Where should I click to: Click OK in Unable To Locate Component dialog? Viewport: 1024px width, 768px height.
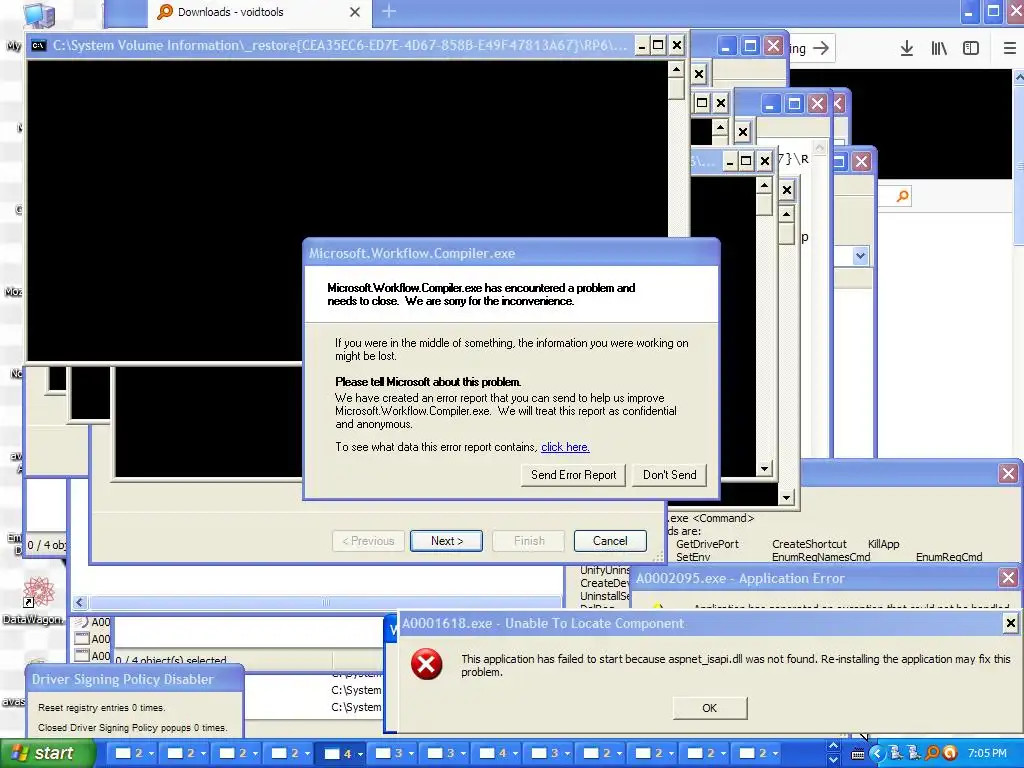point(710,708)
